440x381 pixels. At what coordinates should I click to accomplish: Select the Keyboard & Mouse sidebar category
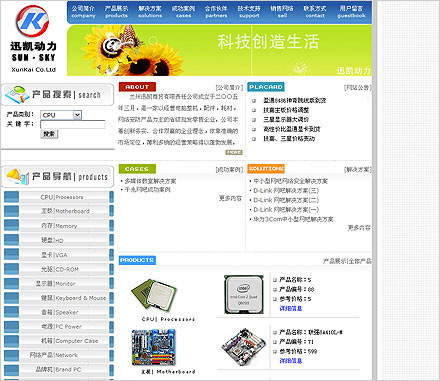pyautogui.click(x=73, y=298)
